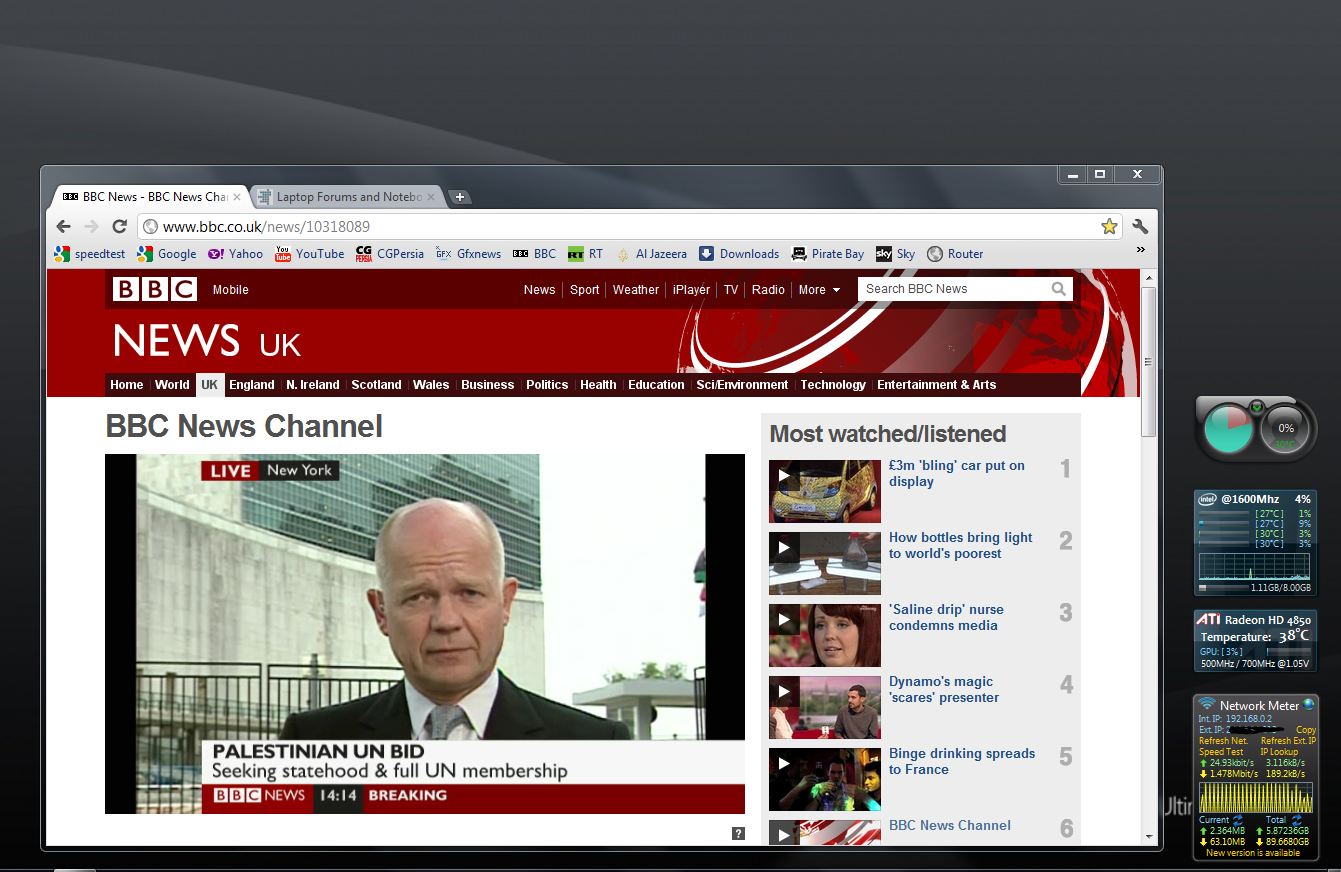Open the BBC bookmark in the bookmarks bar
The height and width of the screenshot is (872, 1341).
click(534, 254)
